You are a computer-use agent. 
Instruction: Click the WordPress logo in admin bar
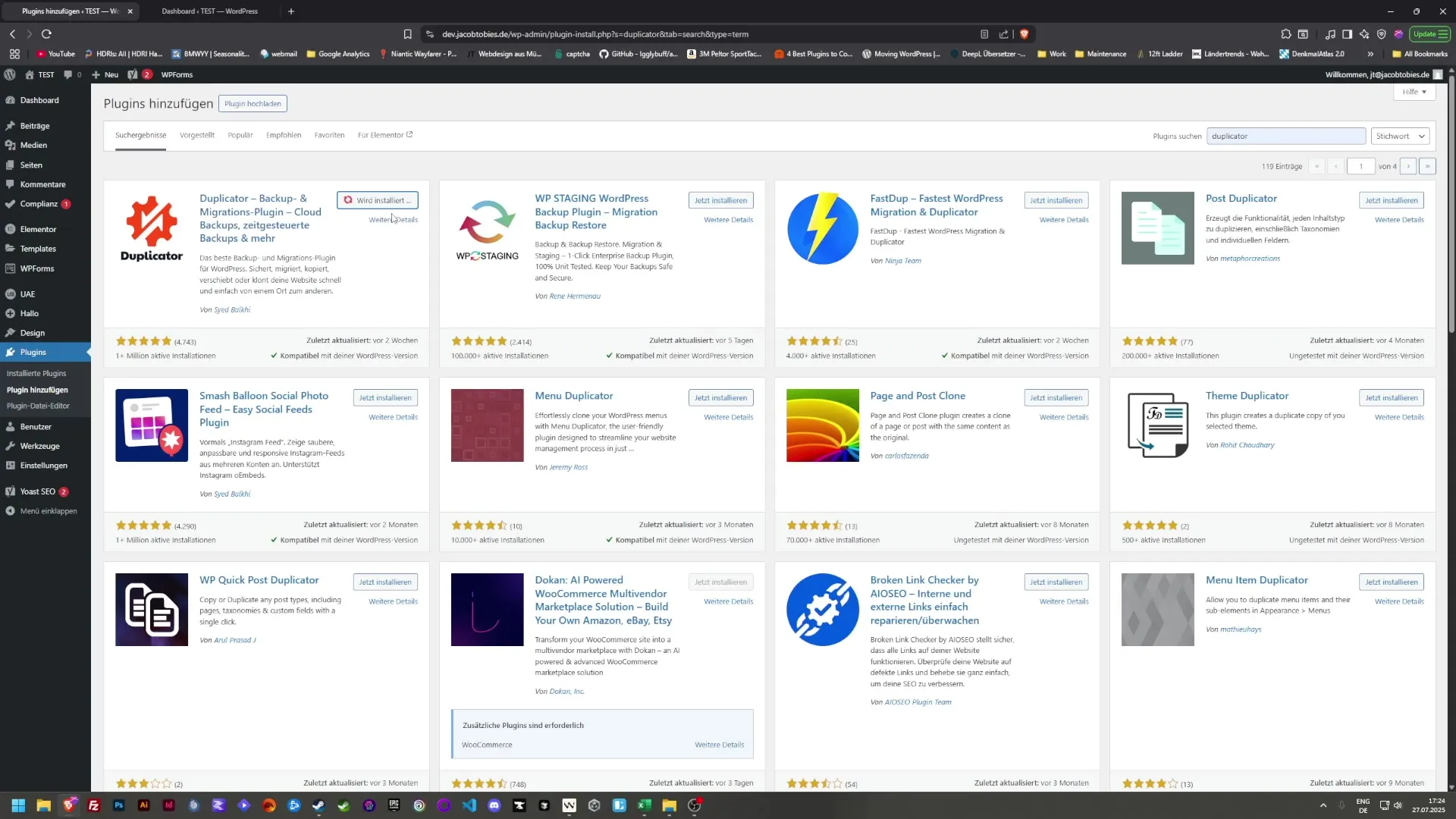(x=10, y=74)
